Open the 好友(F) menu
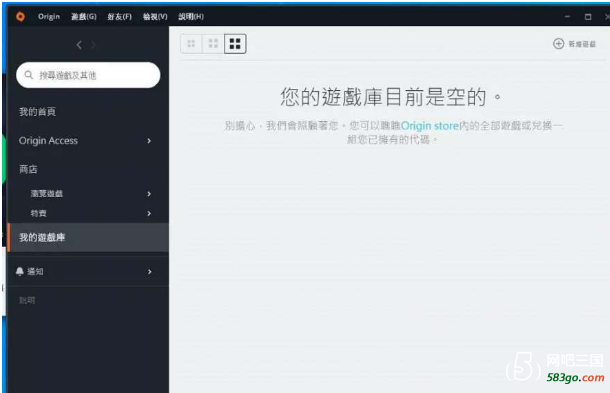The width and height of the screenshot is (610, 393). coord(119,17)
